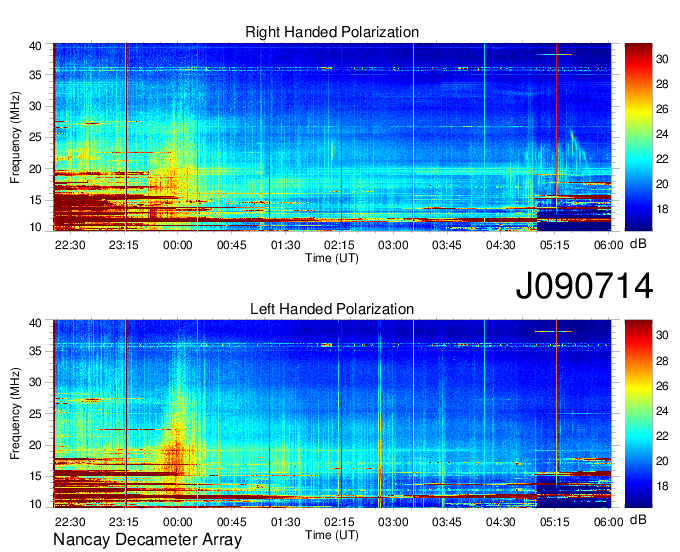Click the '03:00' tick label on the bottom plot

pos(393,522)
